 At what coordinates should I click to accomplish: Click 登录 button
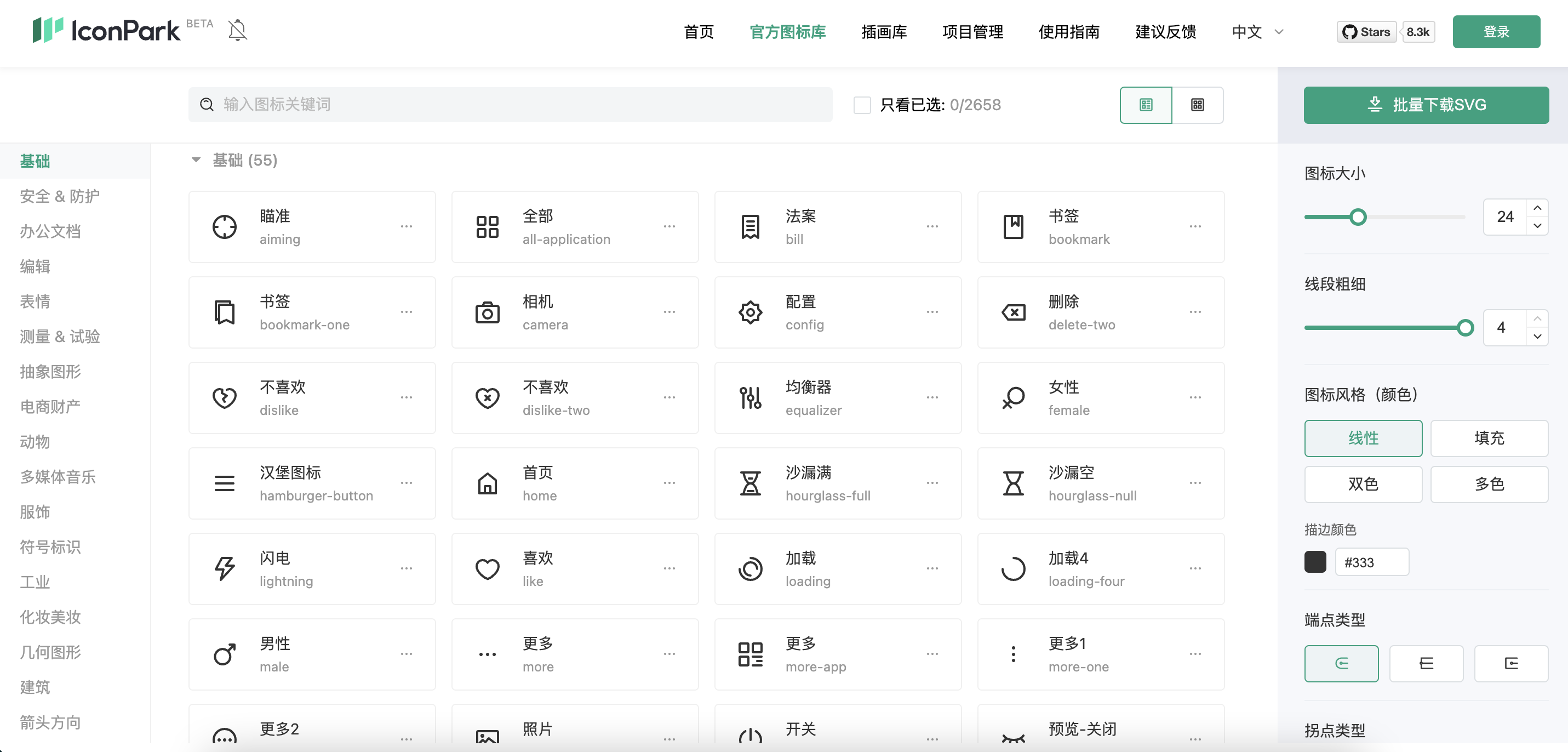(1497, 32)
